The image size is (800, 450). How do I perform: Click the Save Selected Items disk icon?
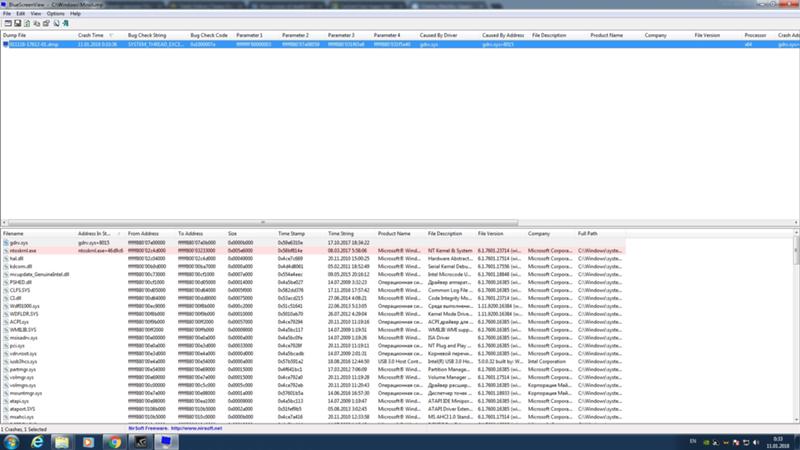click(17, 23)
